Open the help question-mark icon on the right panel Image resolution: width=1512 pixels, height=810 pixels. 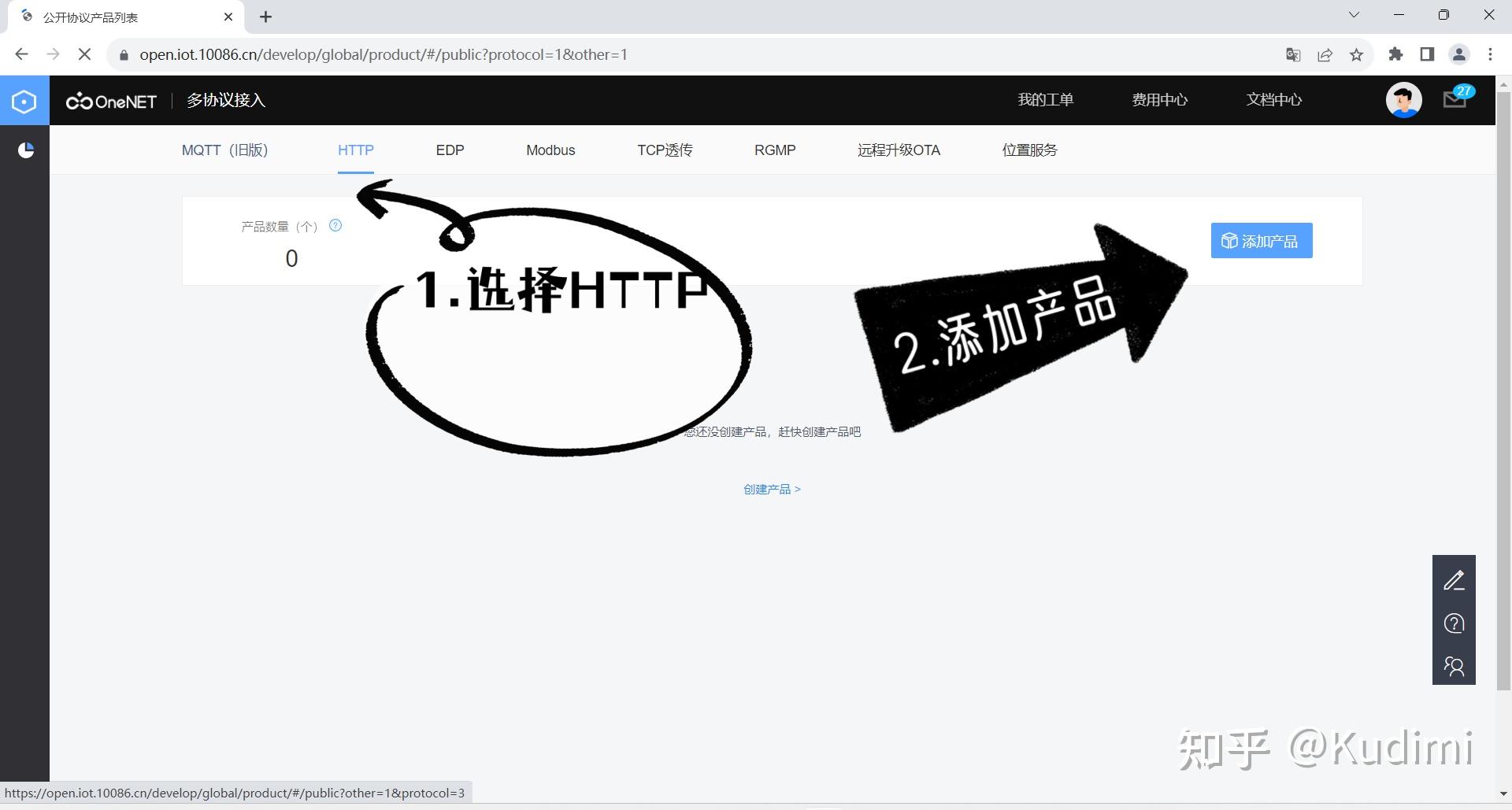tap(1454, 623)
